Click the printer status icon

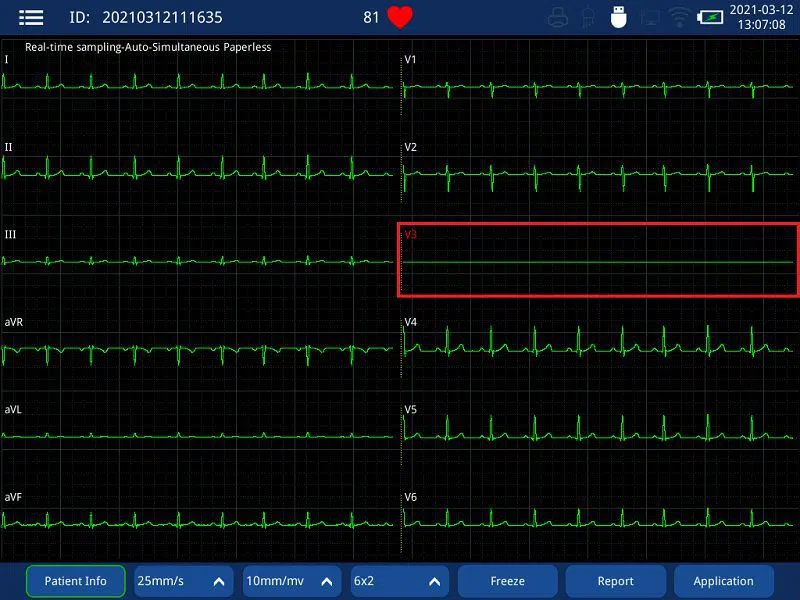tap(558, 18)
